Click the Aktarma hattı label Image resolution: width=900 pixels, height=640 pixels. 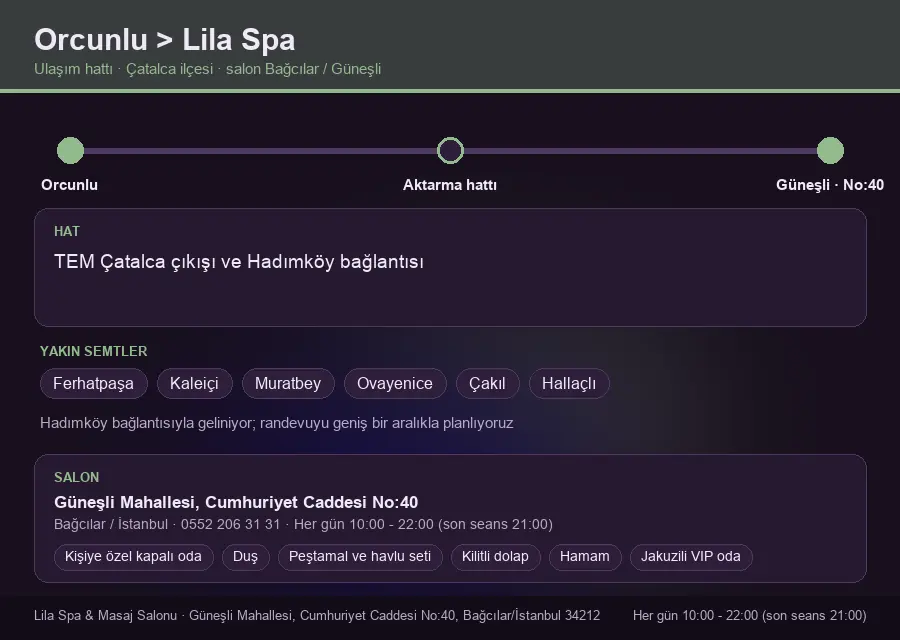[450, 185]
